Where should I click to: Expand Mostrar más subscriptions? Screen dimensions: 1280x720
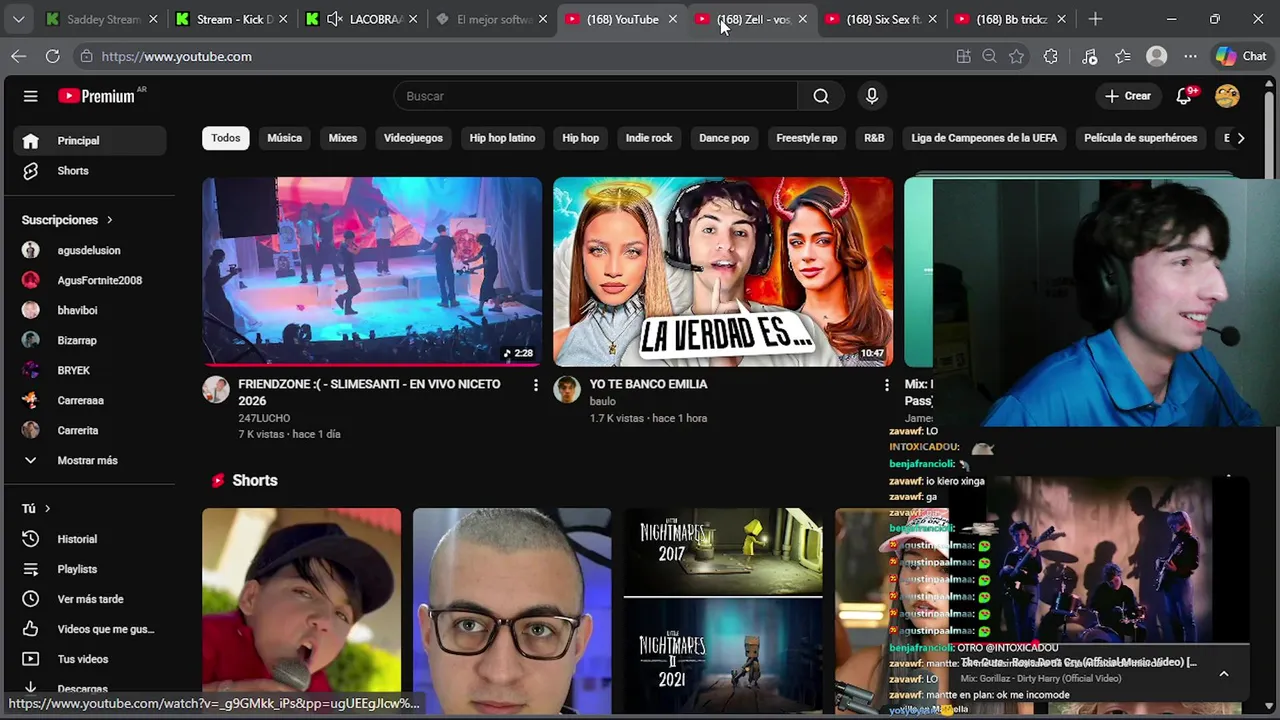click(x=90, y=461)
